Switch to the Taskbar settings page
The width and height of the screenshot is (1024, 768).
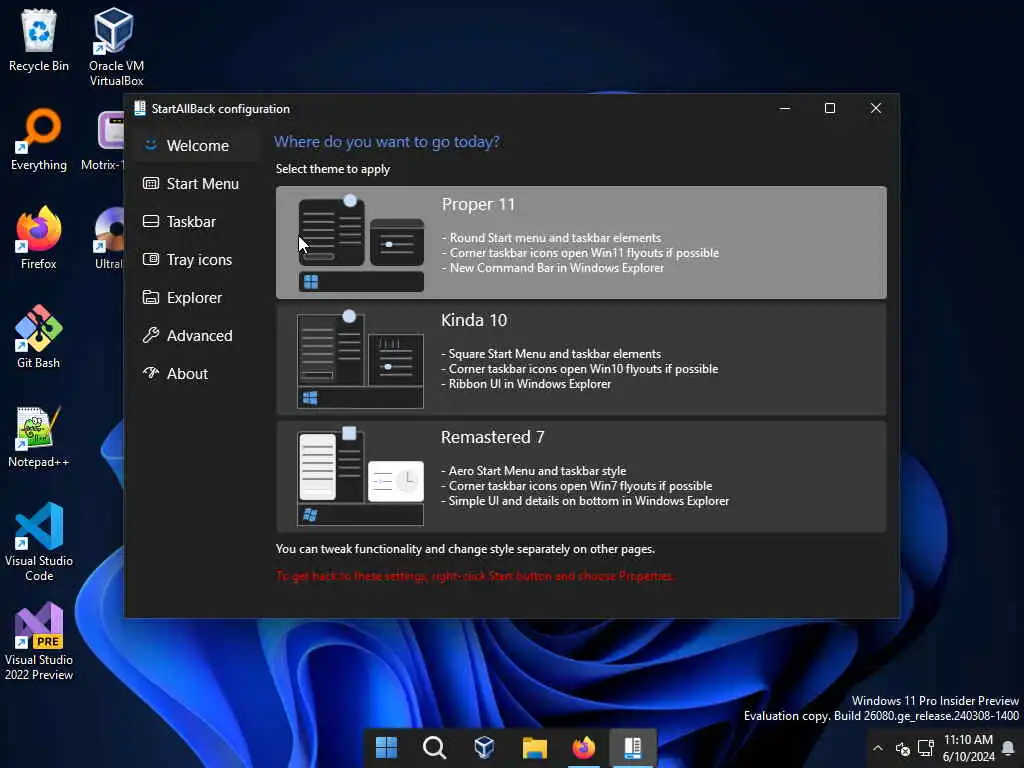click(197, 221)
